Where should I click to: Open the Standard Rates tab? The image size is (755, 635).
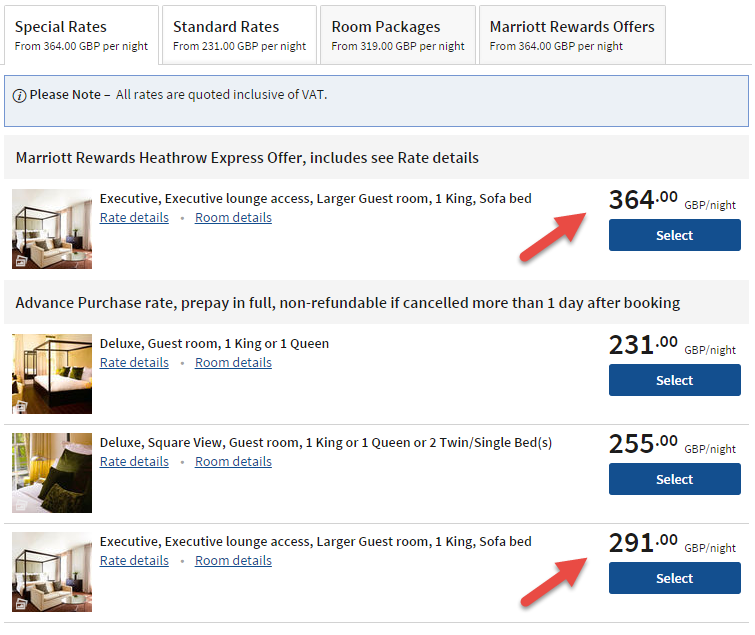click(239, 35)
